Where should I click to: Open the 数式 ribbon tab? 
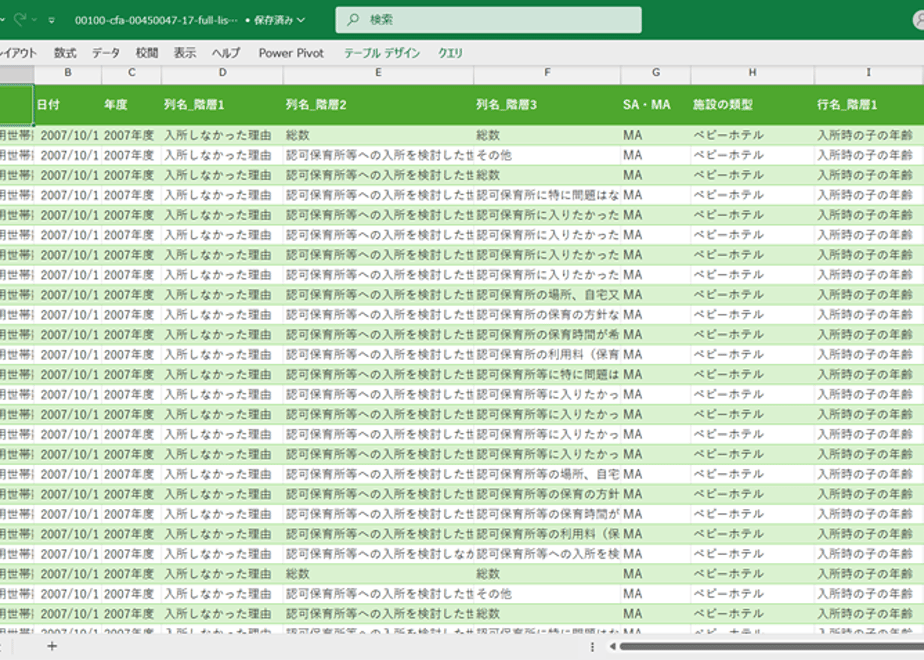65,53
